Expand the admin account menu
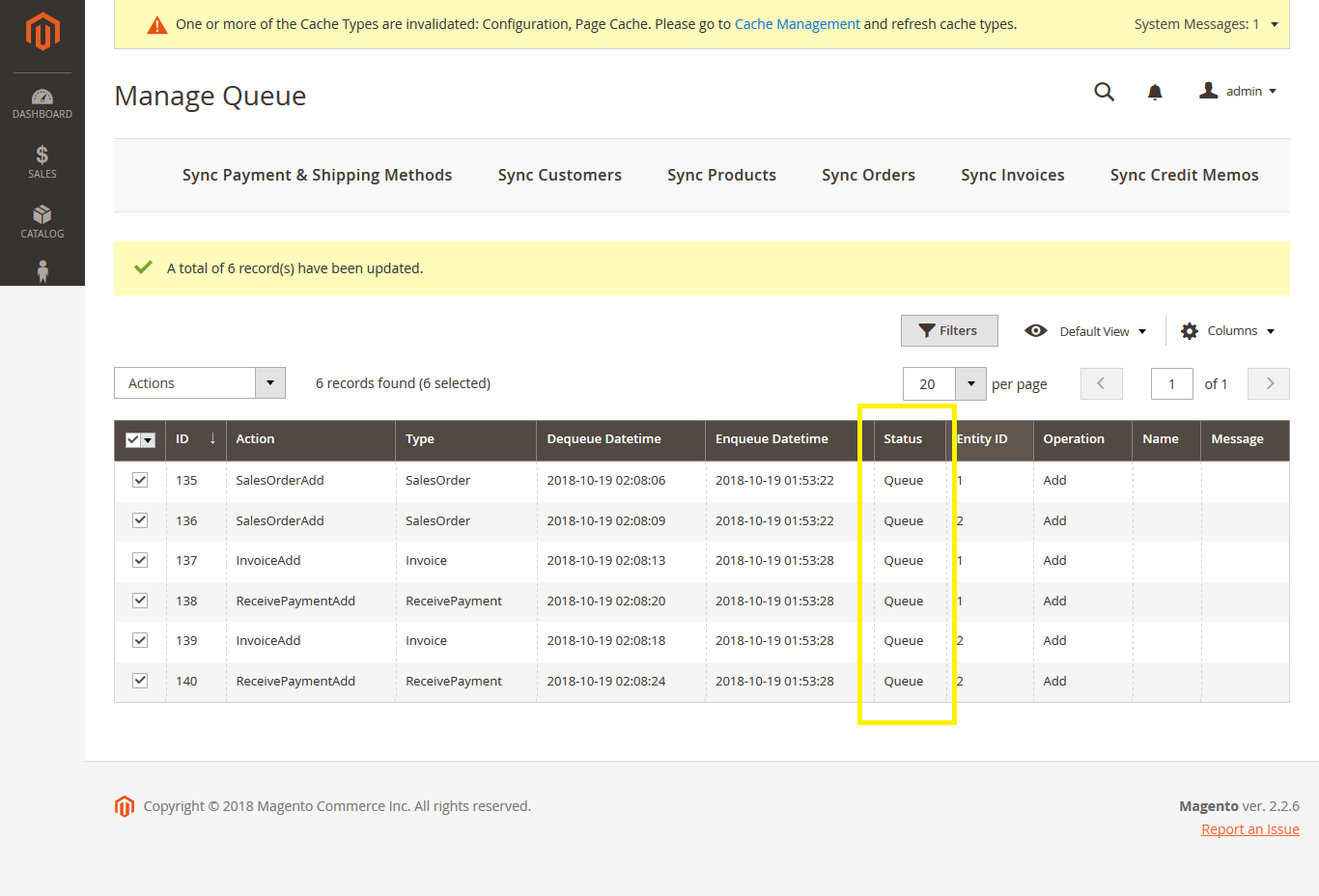The width and height of the screenshot is (1319, 896). click(1239, 92)
